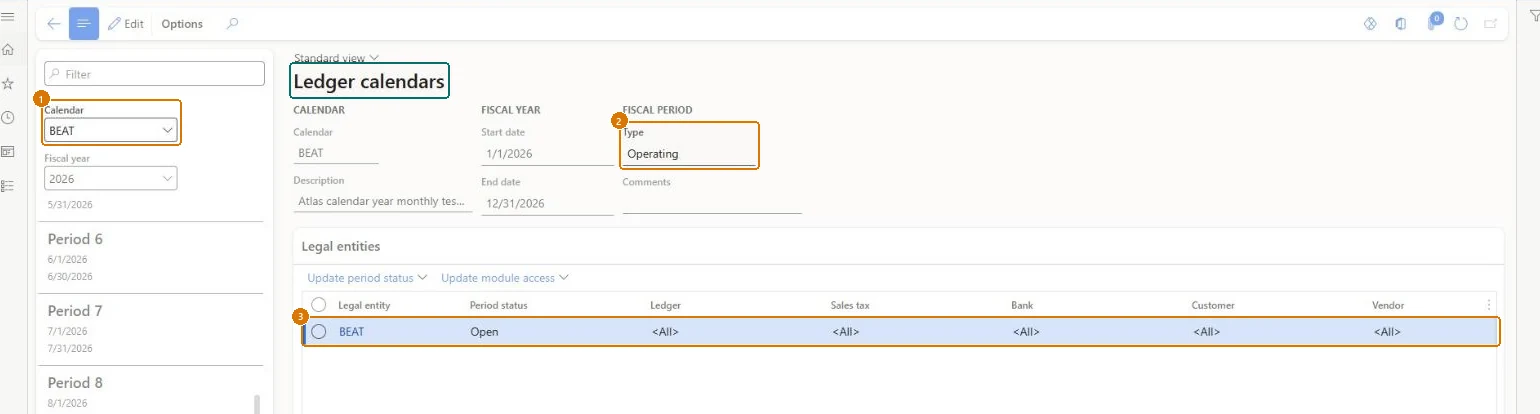Select Period 7 in the list
Image resolution: width=1540 pixels, height=414 pixels.
click(150, 329)
